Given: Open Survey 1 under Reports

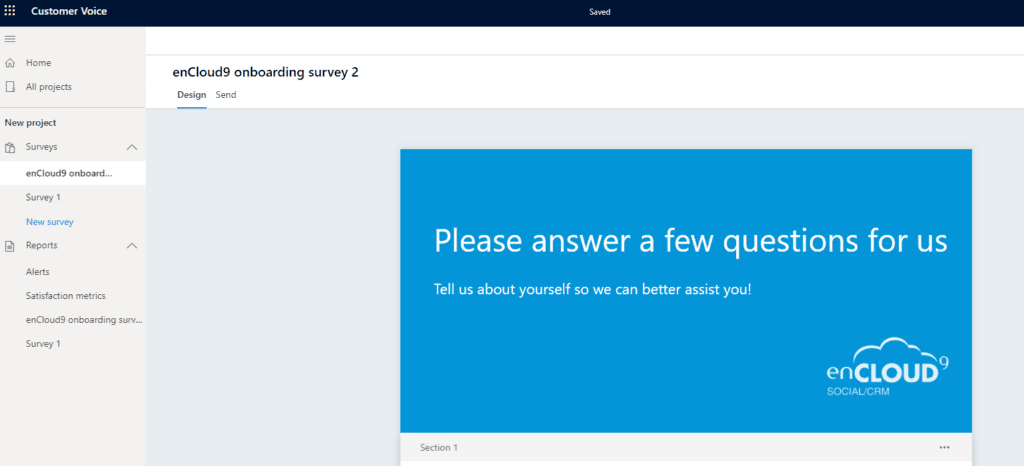Looking at the screenshot, I should (x=43, y=344).
